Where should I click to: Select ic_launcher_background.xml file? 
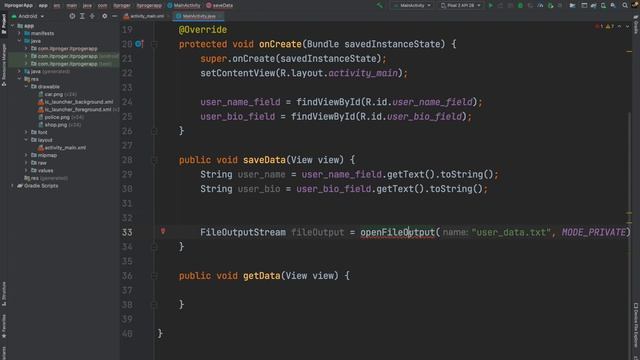[x=76, y=102]
